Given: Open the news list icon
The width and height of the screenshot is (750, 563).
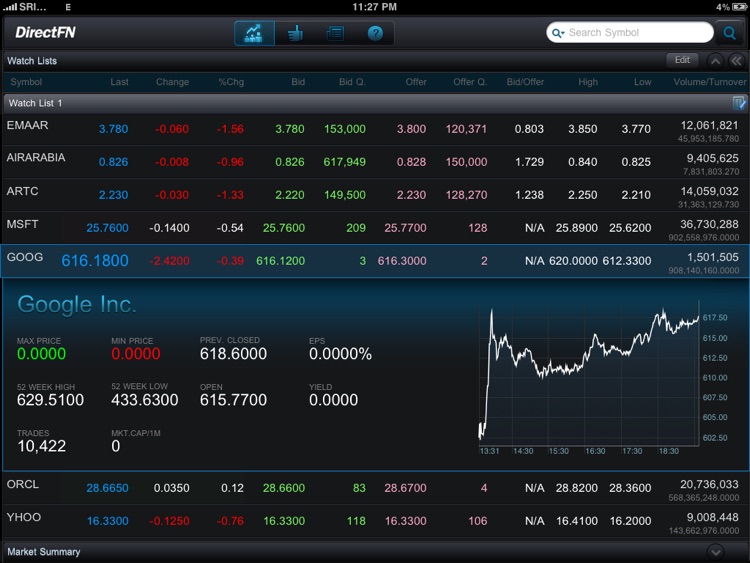Looking at the screenshot, I should [335, 33].
